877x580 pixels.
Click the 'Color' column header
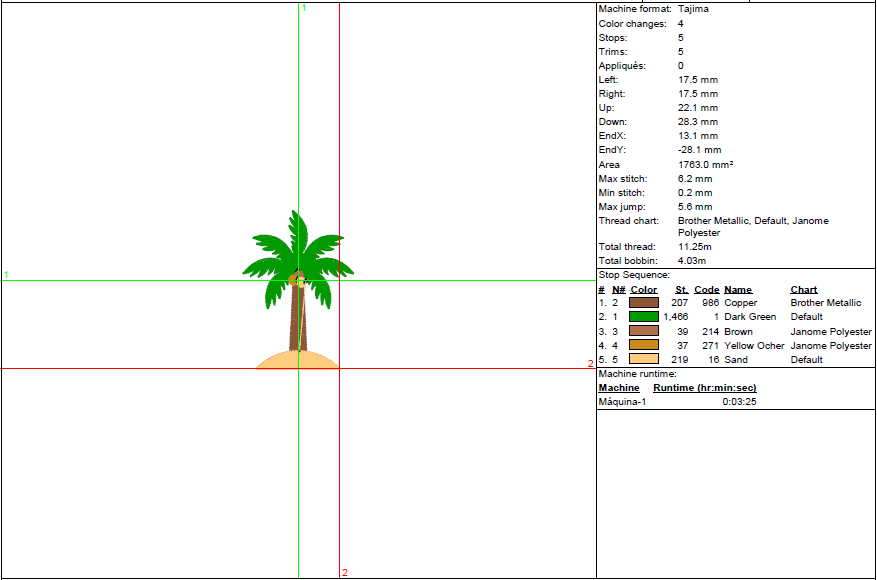click(644, 290)
